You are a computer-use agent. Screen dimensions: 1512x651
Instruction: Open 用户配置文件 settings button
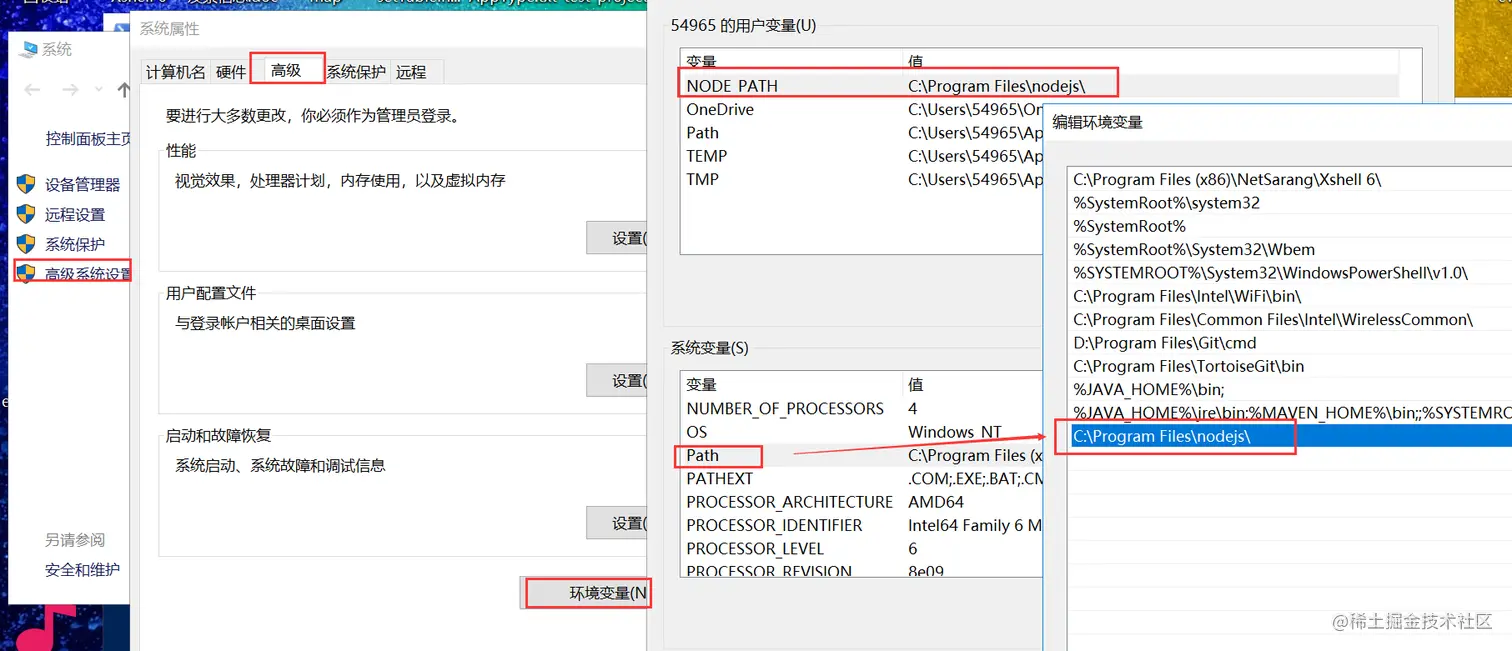[x=617, y=380]
